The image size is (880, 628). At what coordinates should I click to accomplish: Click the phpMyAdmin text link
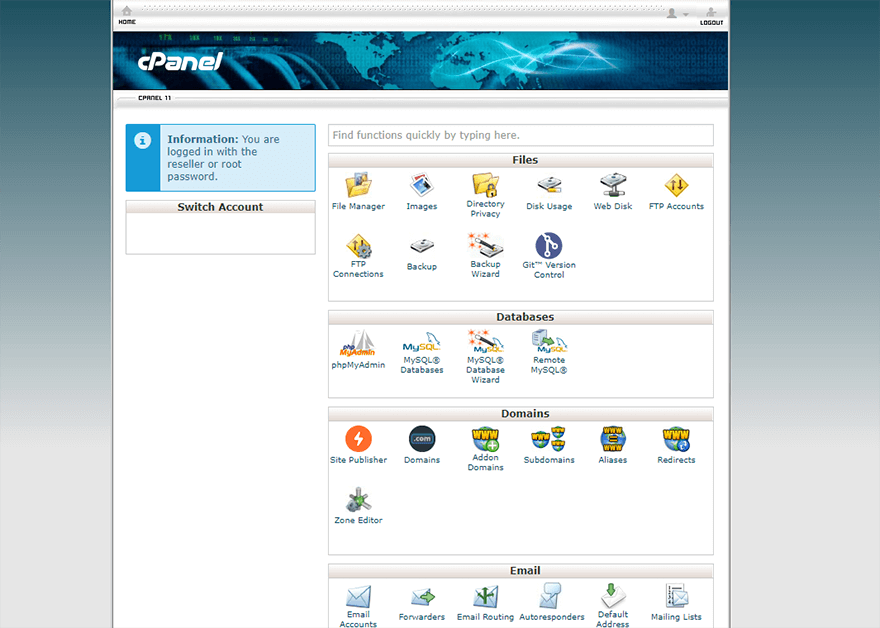coord(358,365)
